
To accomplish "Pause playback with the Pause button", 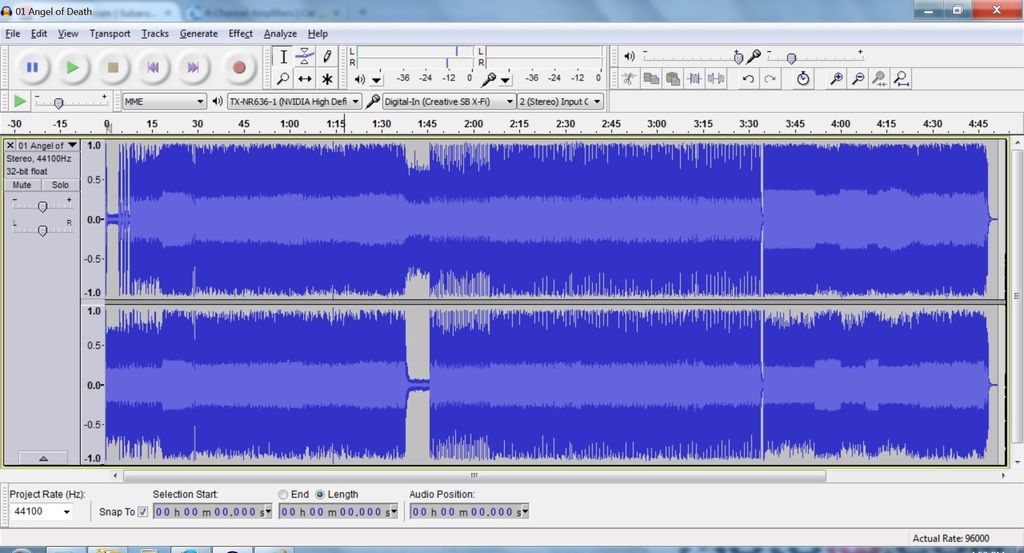I will tap(32, 68).
